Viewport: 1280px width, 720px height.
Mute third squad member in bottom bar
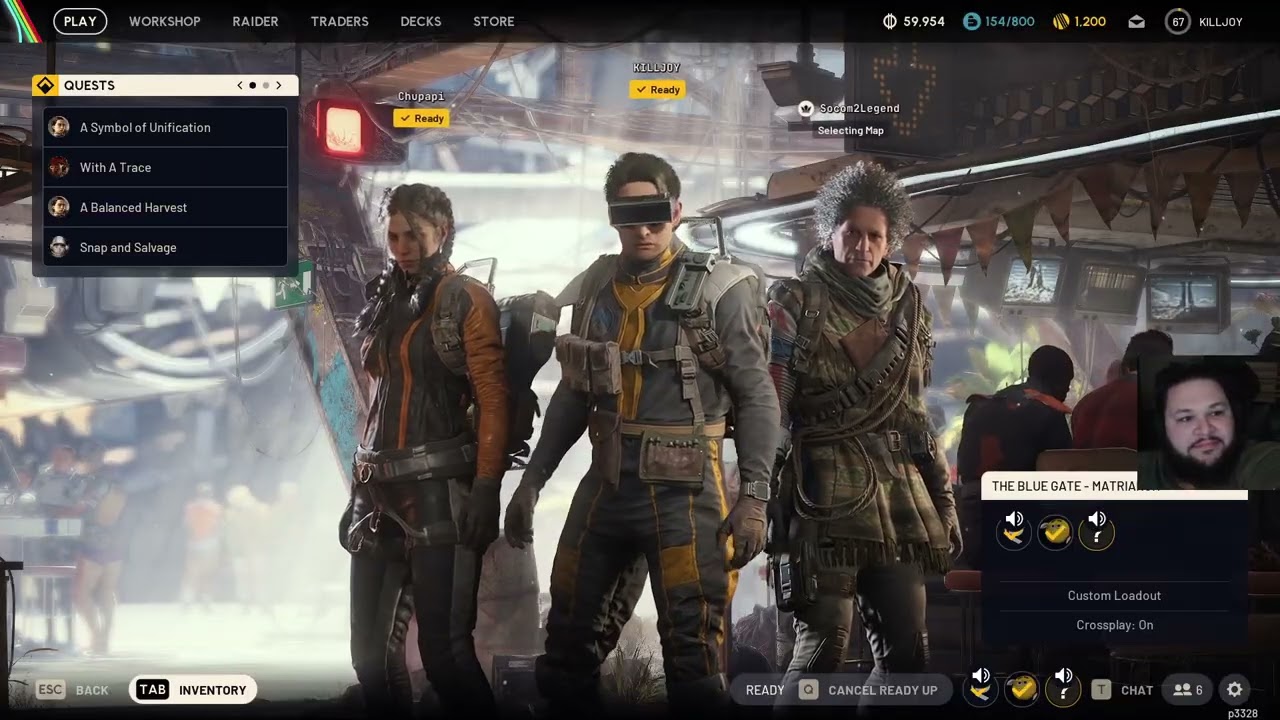coord(1063,686)
